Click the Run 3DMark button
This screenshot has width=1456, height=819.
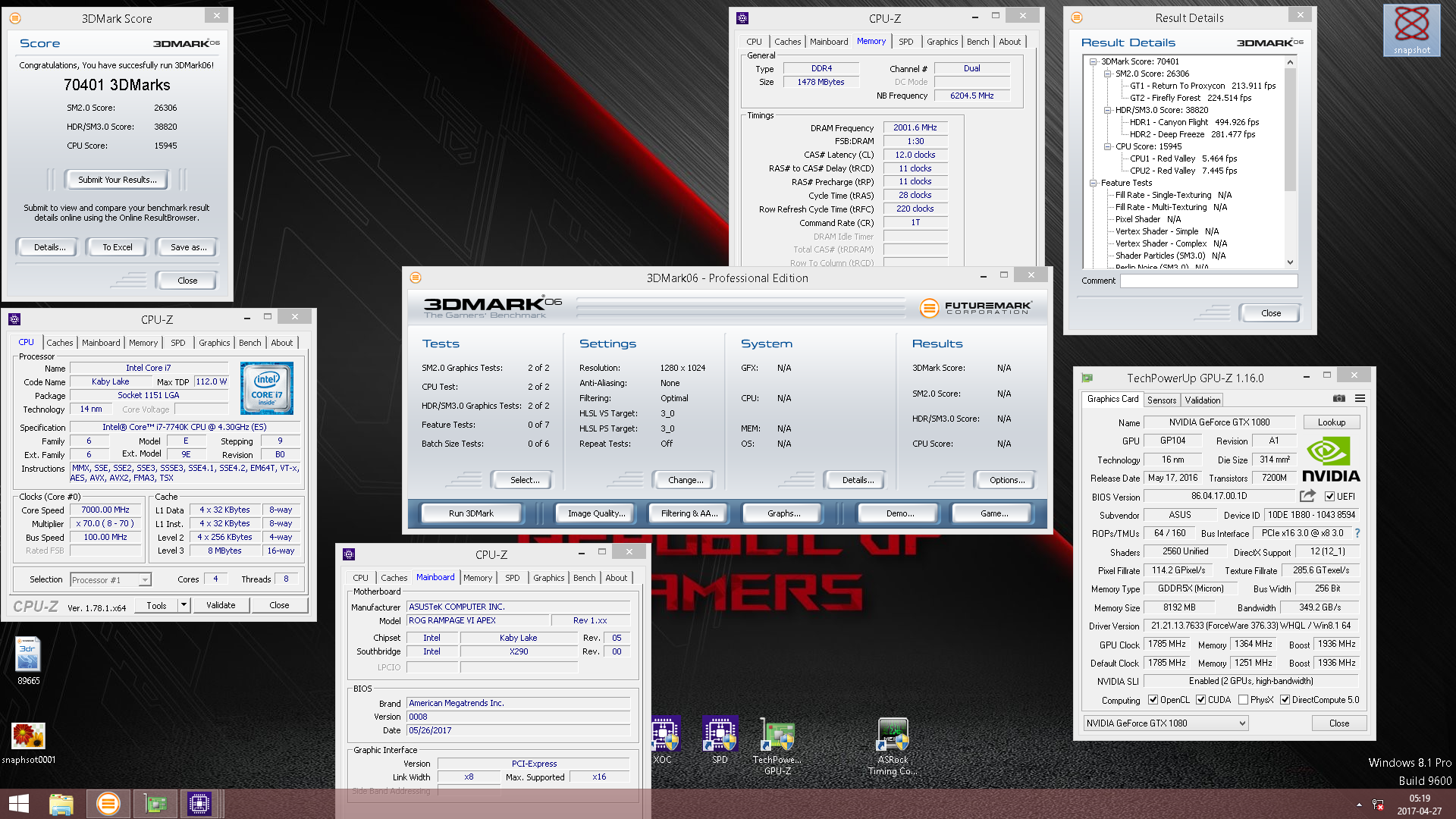(471, 513)
